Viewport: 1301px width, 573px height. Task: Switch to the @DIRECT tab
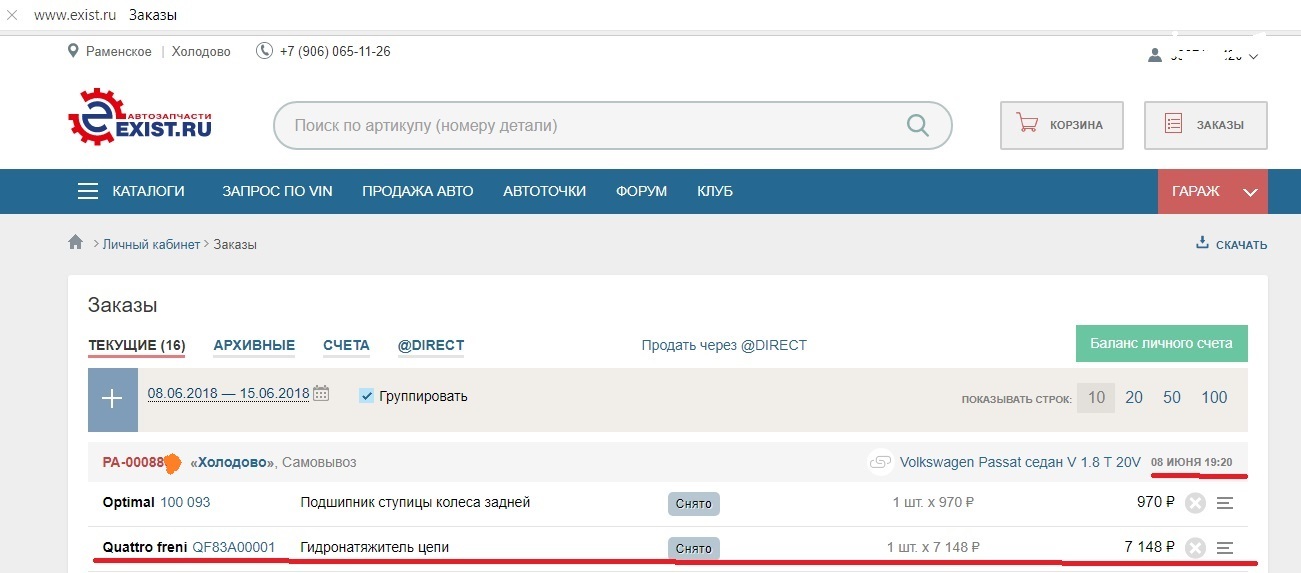(431, 346)
